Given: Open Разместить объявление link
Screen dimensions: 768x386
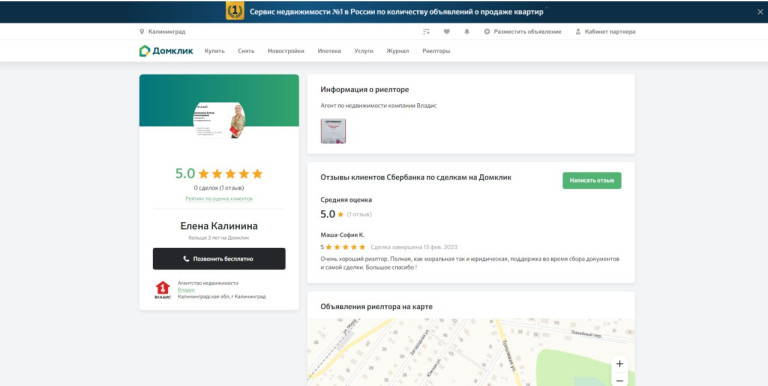Looking at the screenshot, I should 523,32.
